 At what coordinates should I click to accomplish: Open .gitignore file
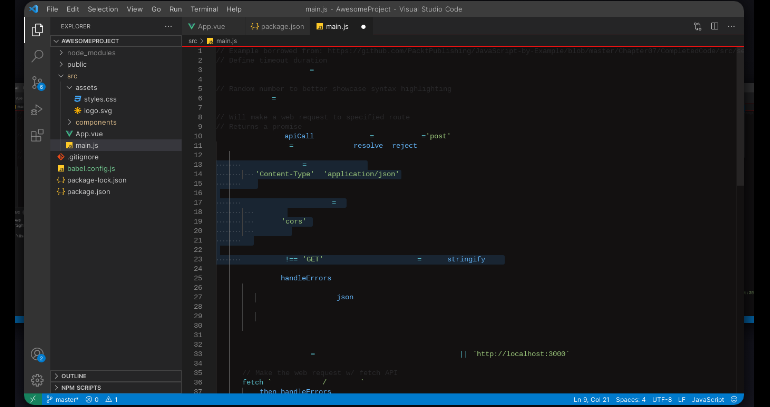(x=116, y=157)
